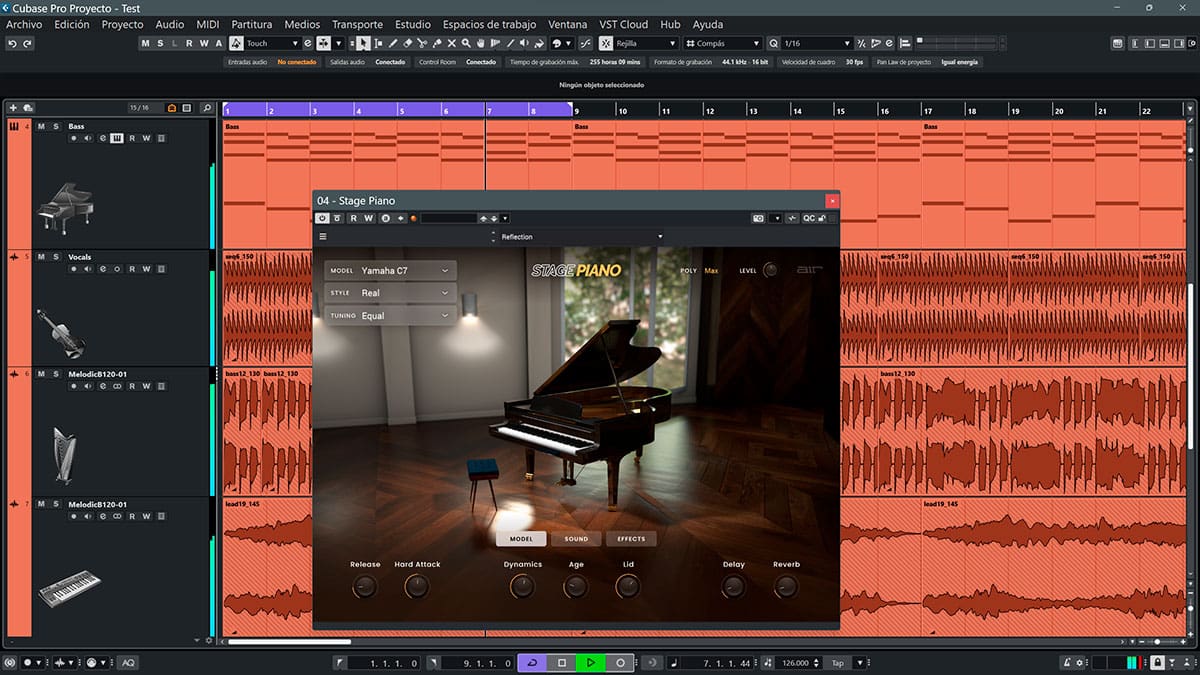Click the Record button in transport

(x=620, y=662)
